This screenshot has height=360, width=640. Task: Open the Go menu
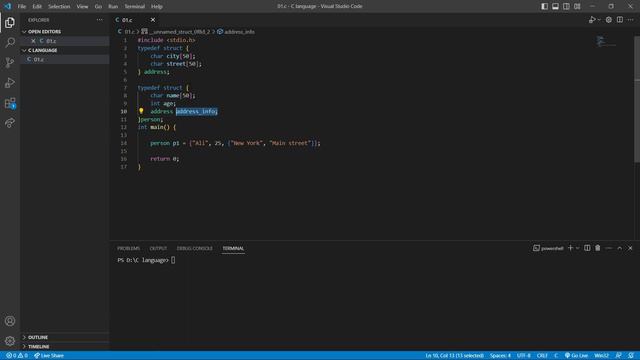click(98, 6)
